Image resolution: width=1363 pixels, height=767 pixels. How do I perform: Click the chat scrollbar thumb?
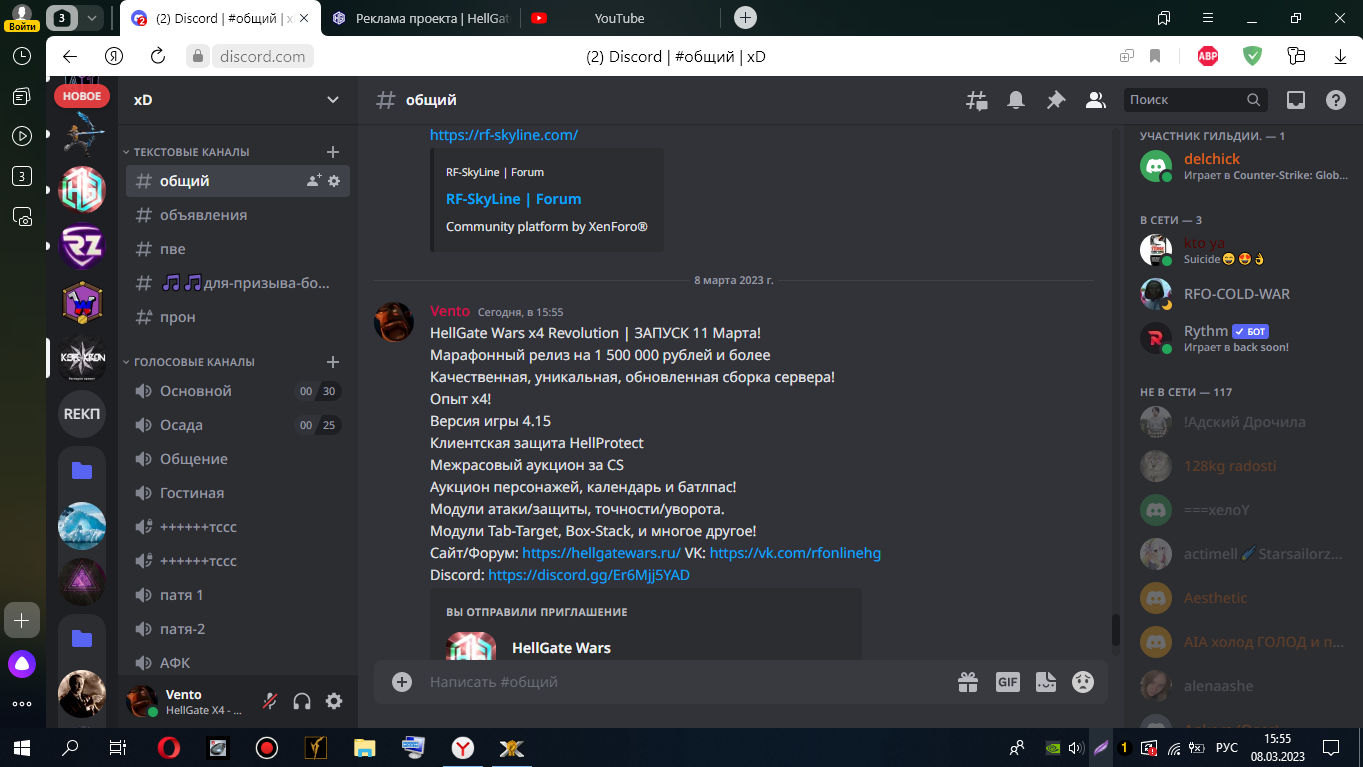[1116, 629]
